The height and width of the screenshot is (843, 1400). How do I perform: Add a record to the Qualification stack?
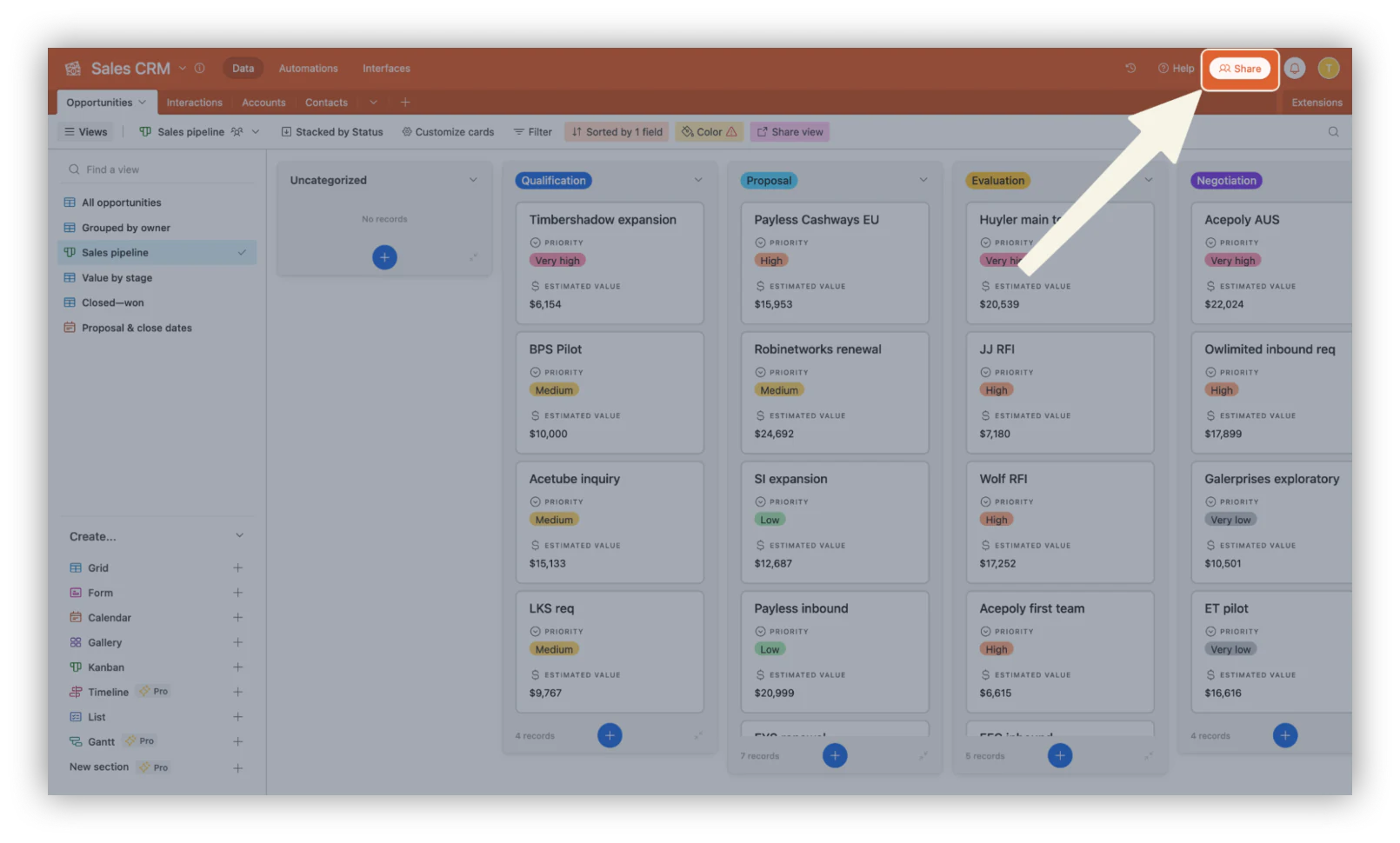tap(610, 736)
